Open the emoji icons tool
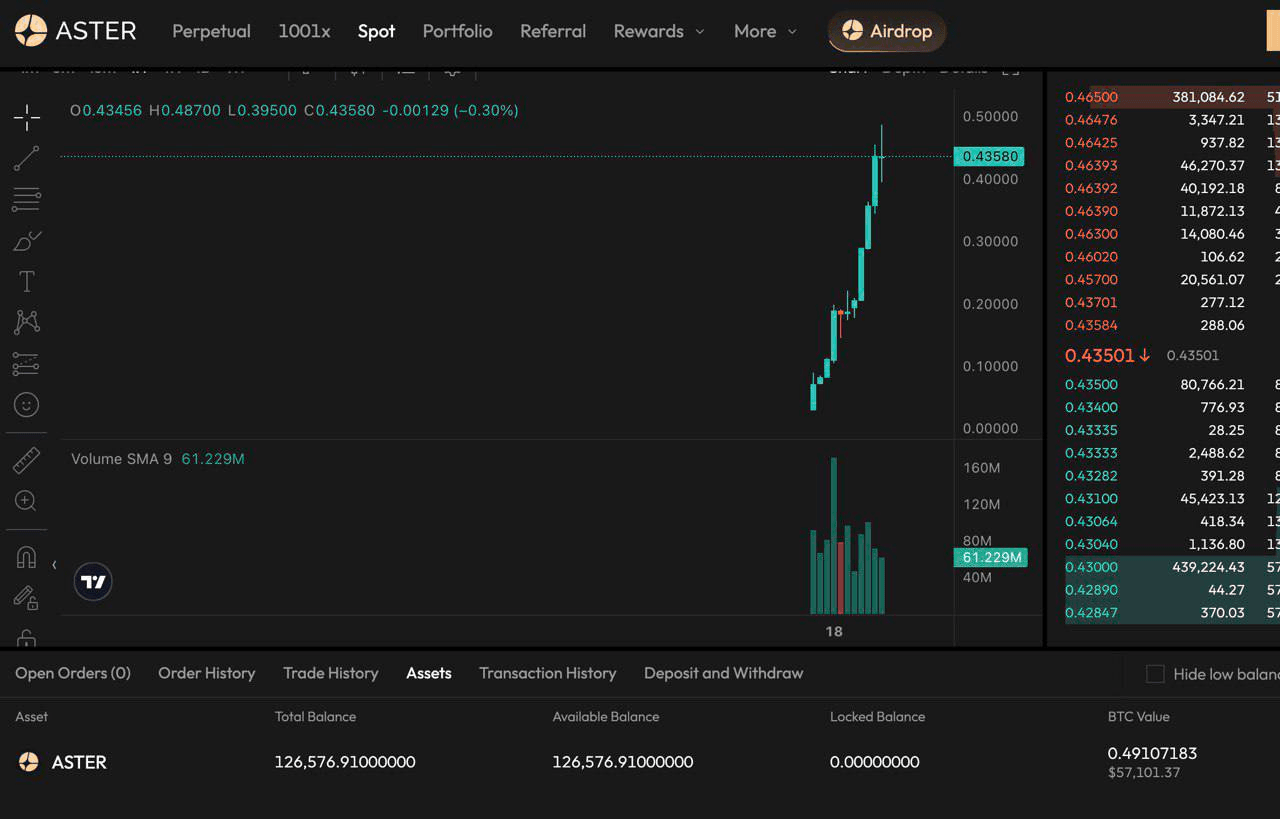The image size is (1280, 819). [27, 405]
